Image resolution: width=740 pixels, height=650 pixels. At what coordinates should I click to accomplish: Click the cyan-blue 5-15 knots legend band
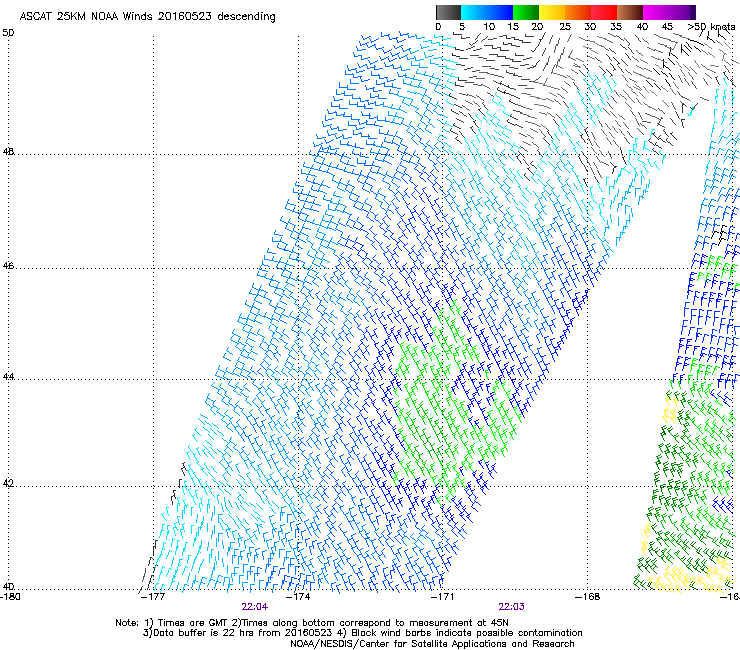tap(487, 12)
